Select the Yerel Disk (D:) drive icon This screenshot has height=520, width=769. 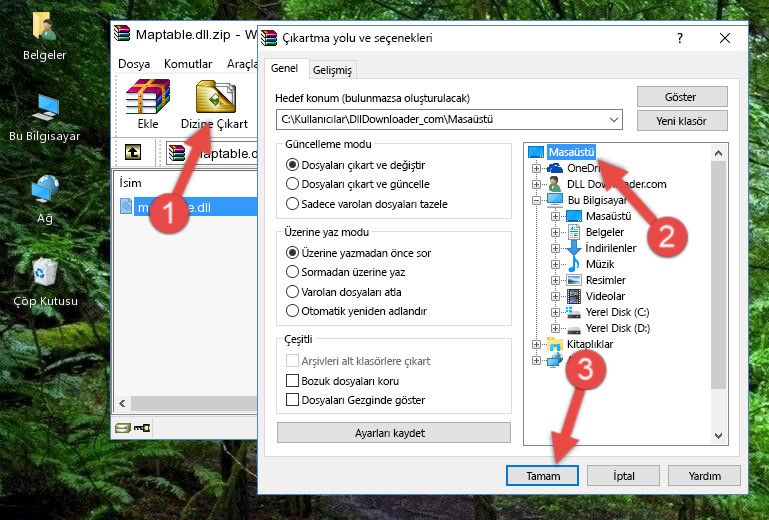pos(573,329)
